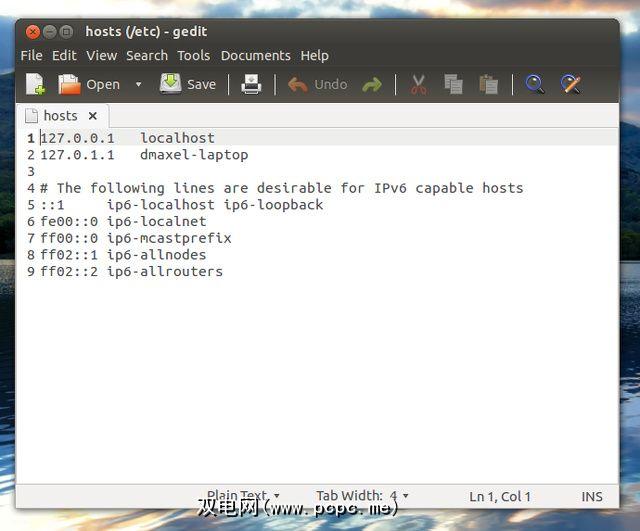The image size is (640, 531).
Task: Place cursor on empty line 3
Action: point(327,171)
